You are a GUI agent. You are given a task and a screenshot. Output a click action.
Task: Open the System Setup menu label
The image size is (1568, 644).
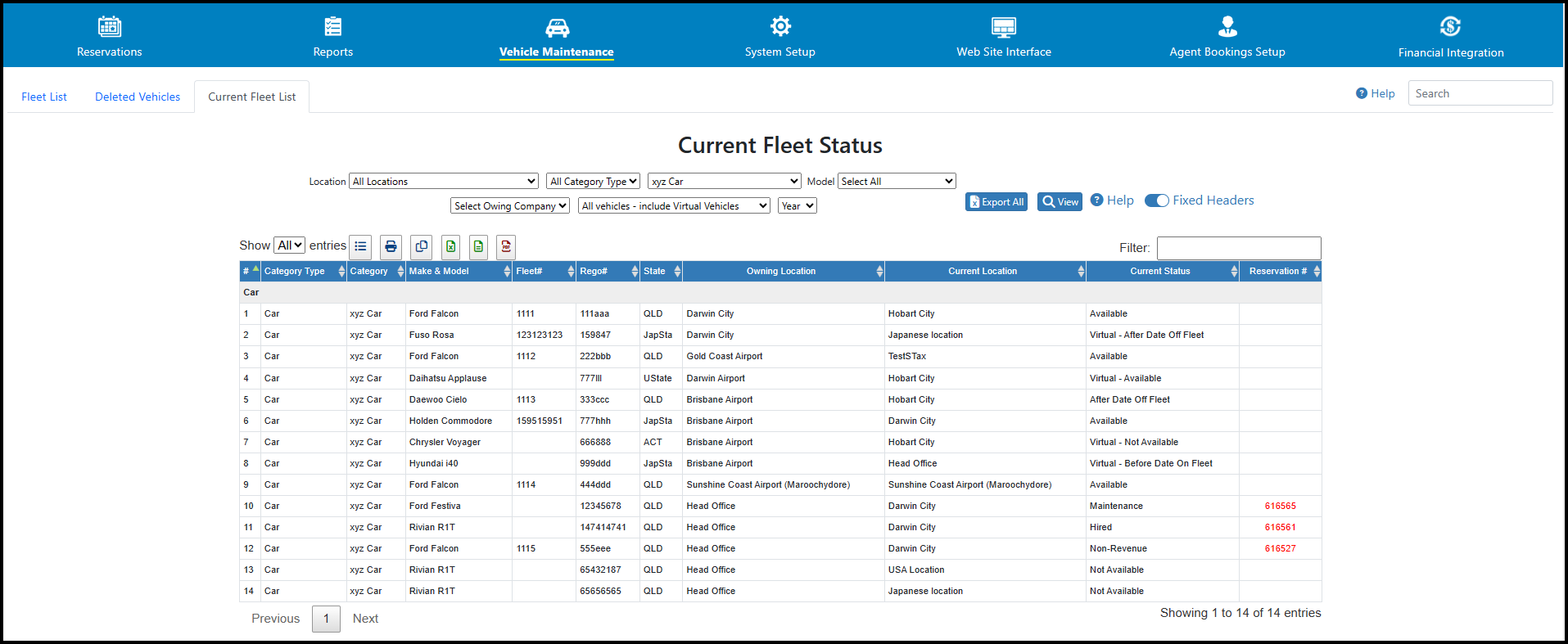coord(780,52)
